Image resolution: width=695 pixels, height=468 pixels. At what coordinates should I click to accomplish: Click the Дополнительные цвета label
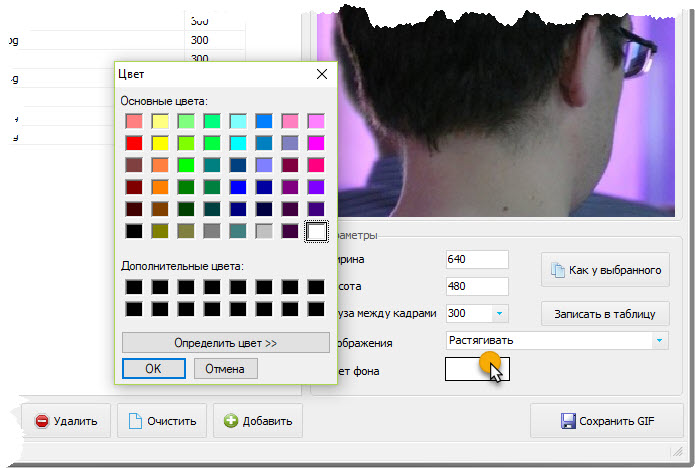coord(182,266)
